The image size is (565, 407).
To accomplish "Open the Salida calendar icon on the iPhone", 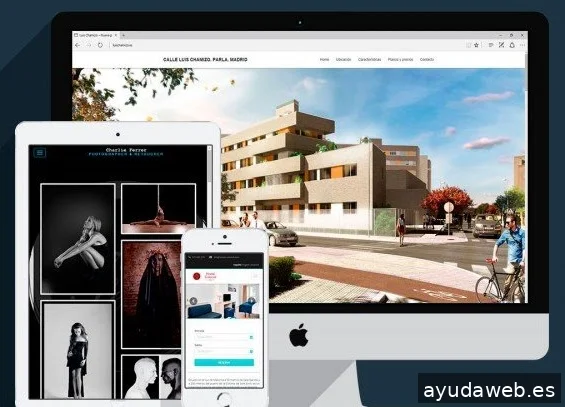I will (x=251, y=351).
